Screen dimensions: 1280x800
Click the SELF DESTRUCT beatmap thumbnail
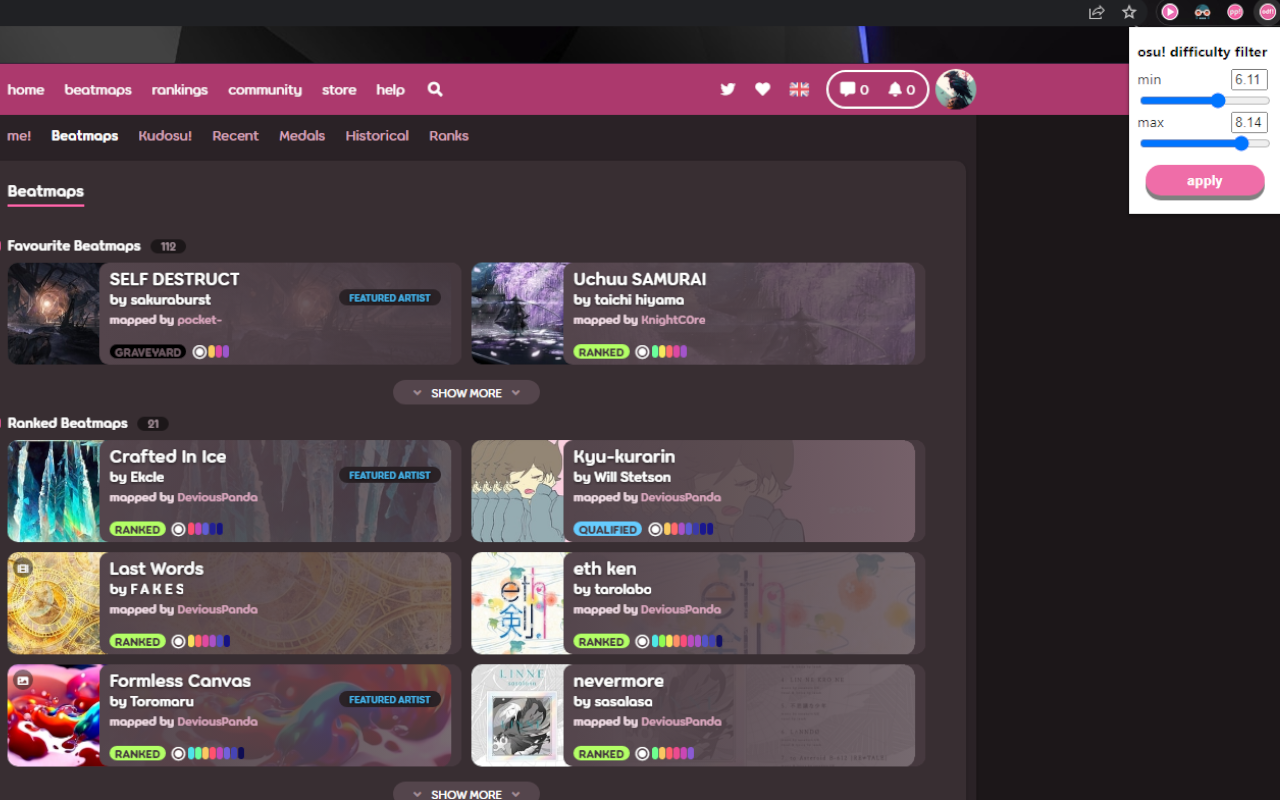click(x=54, y=313)
